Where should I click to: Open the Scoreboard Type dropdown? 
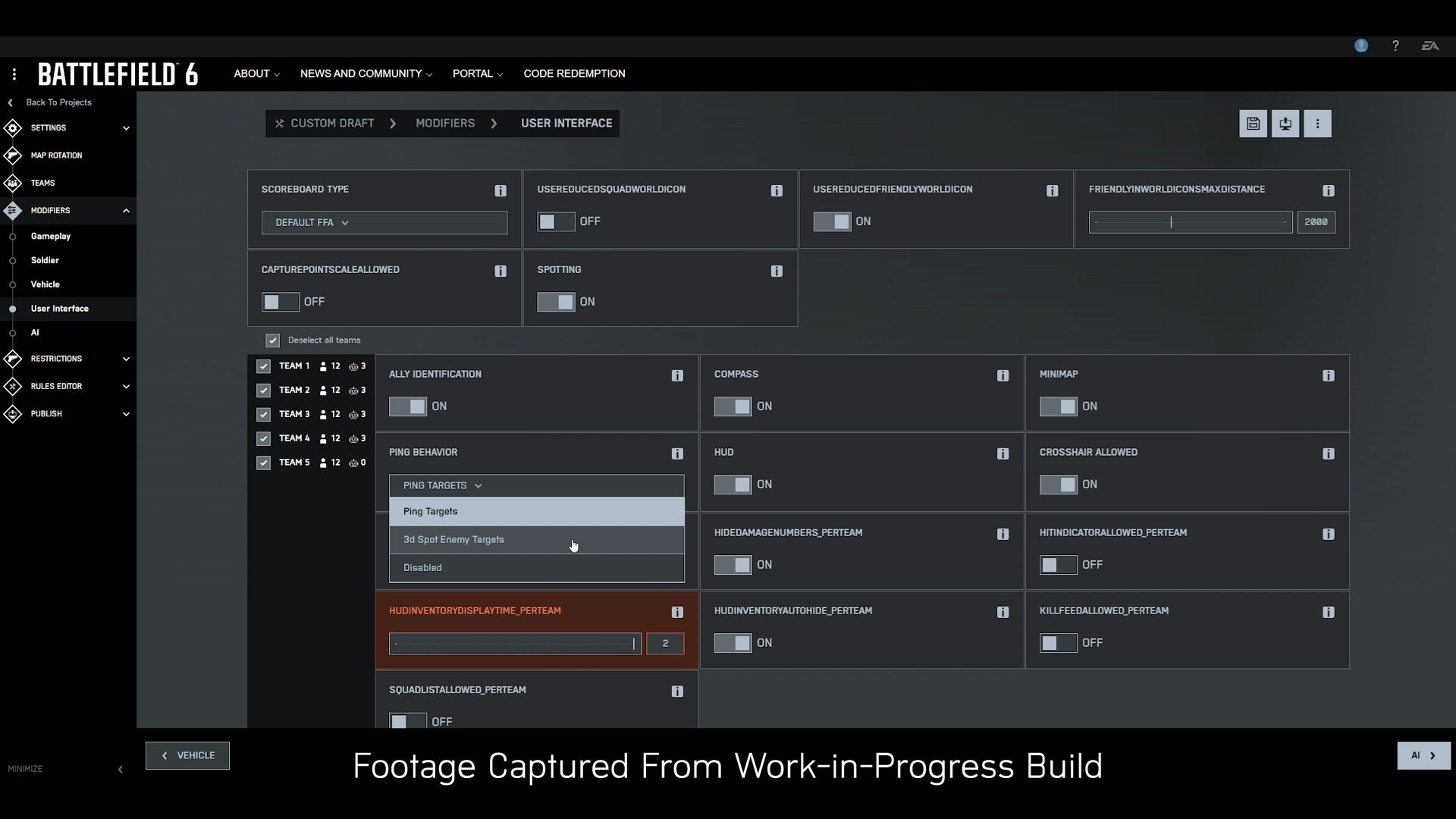[x=384, y=222]
